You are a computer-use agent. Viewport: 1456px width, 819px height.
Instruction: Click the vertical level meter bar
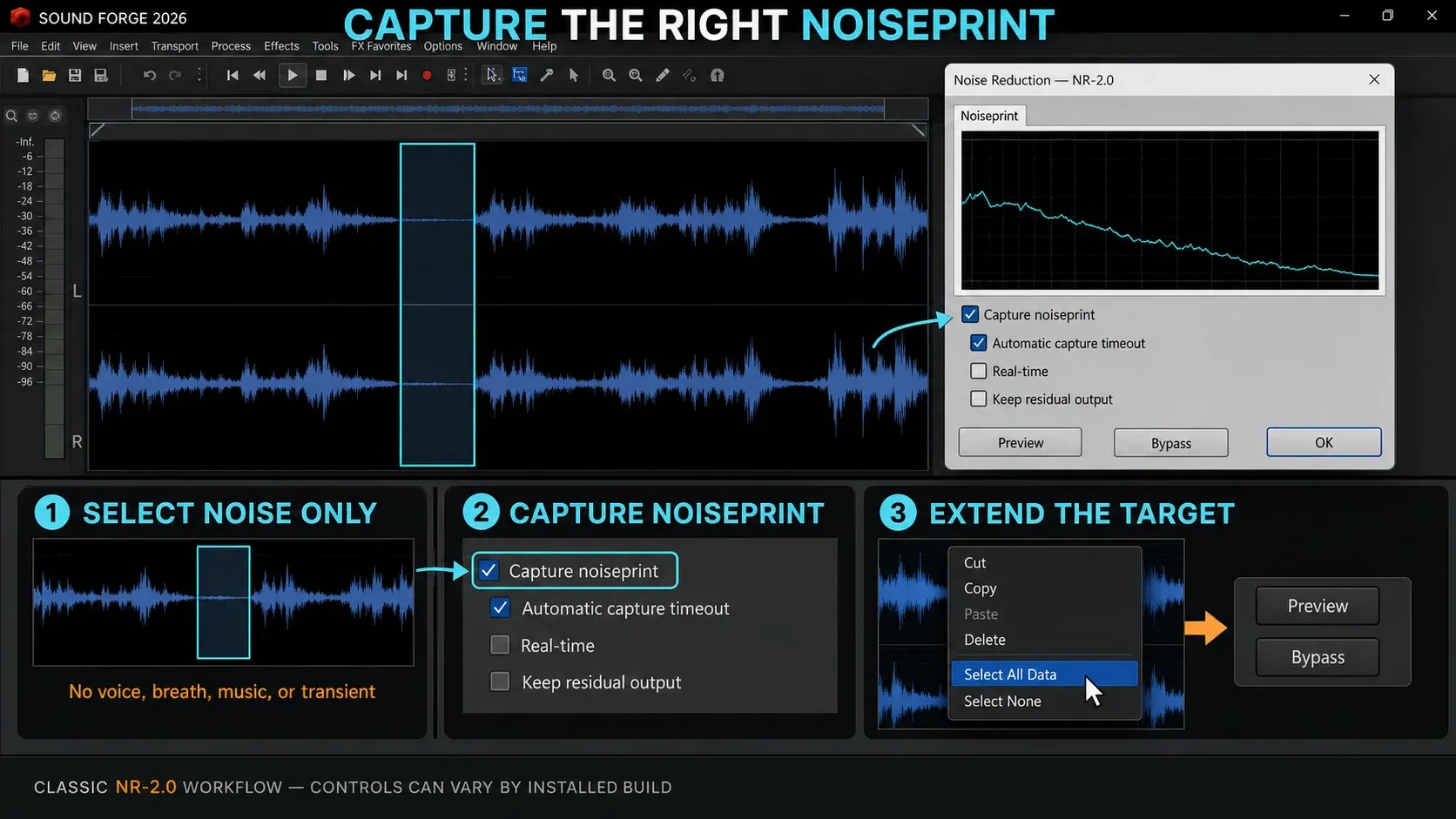[54, 297]
